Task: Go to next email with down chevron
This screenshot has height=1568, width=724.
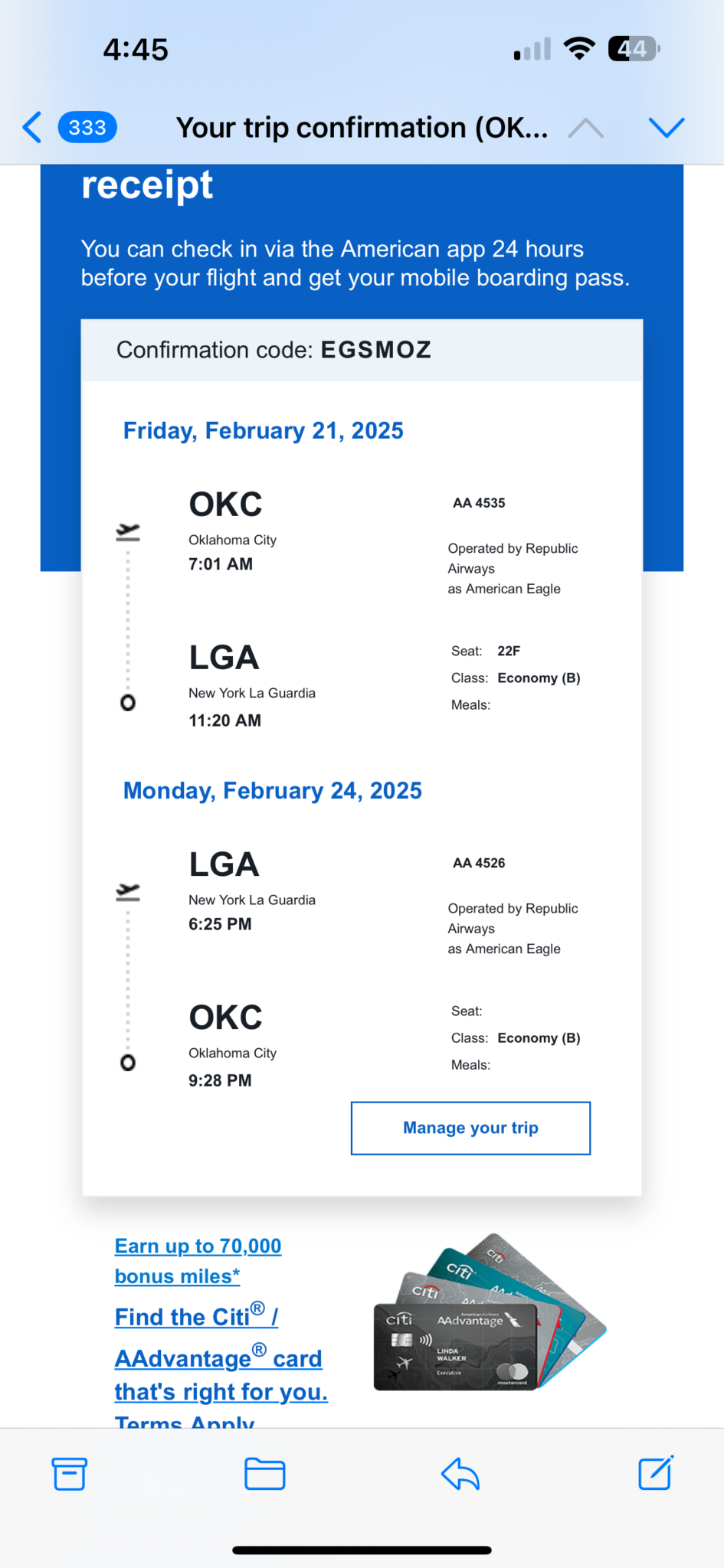Action: pyautogui.click(x=667, y=127)
